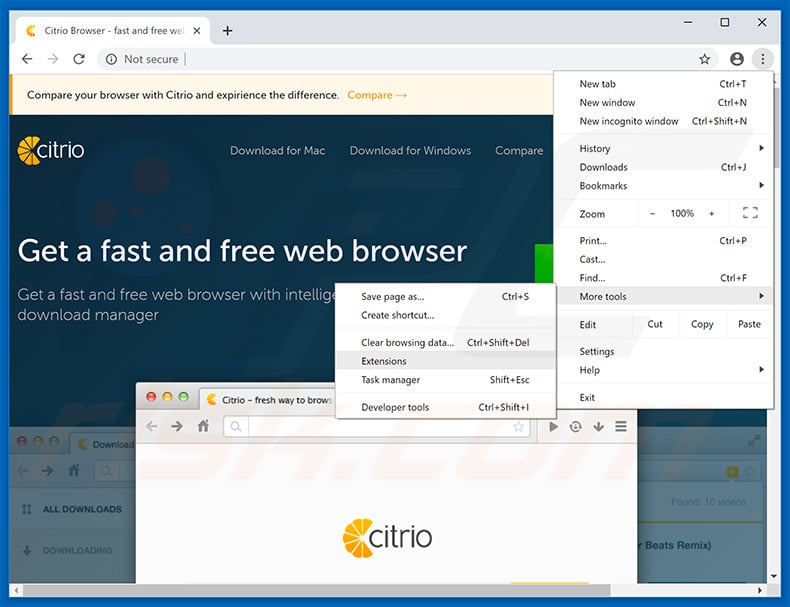Choose Exit in the Chrome menu

(663, 397)
